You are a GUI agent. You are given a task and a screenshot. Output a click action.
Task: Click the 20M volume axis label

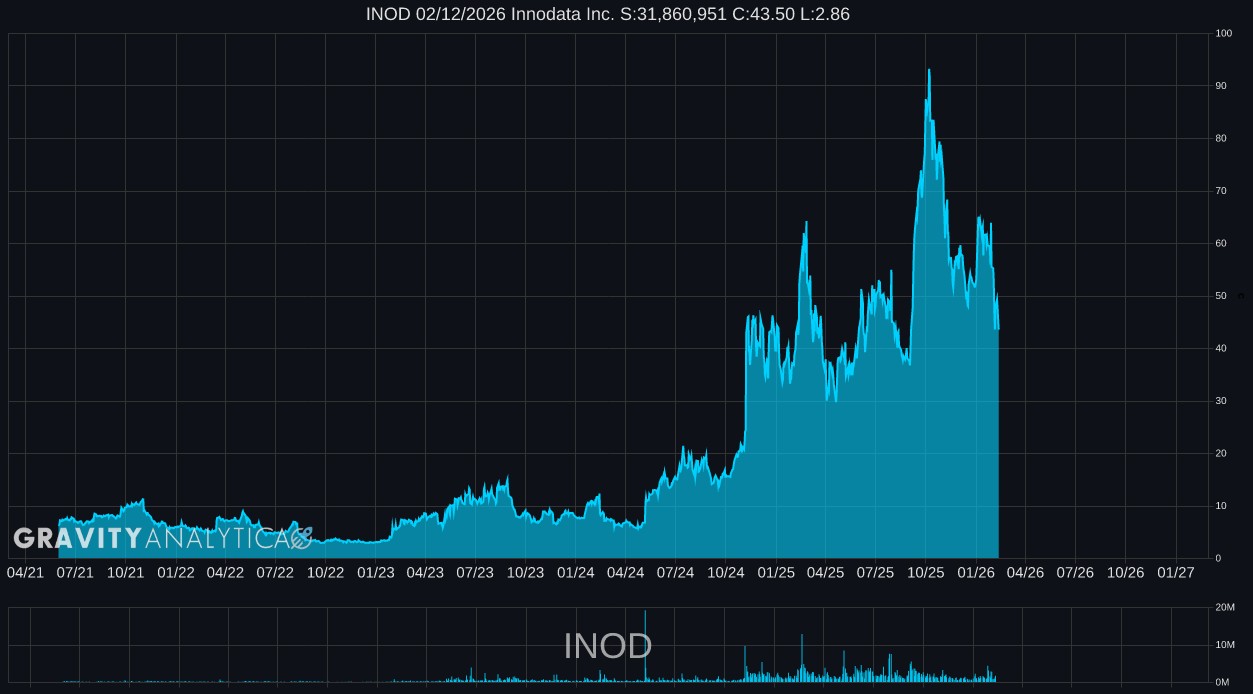point(1225,608)
